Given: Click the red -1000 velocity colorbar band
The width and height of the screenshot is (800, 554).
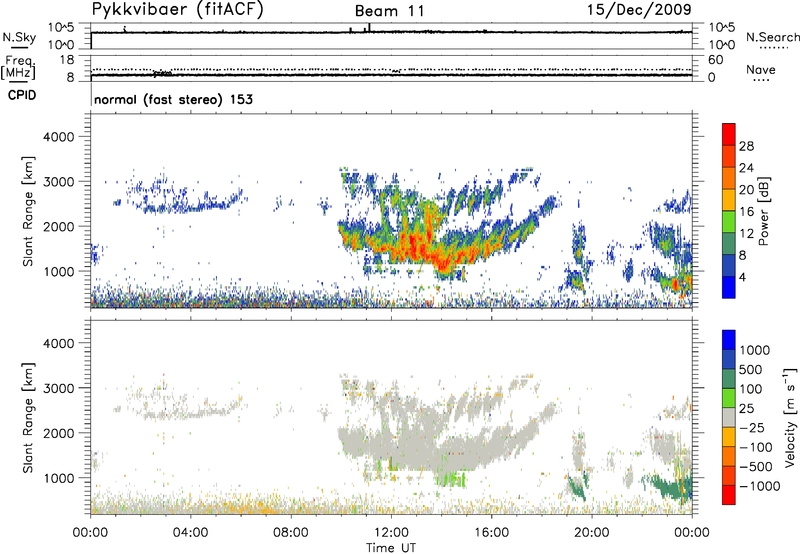Looking at the screenshot, I should (729, 495).
